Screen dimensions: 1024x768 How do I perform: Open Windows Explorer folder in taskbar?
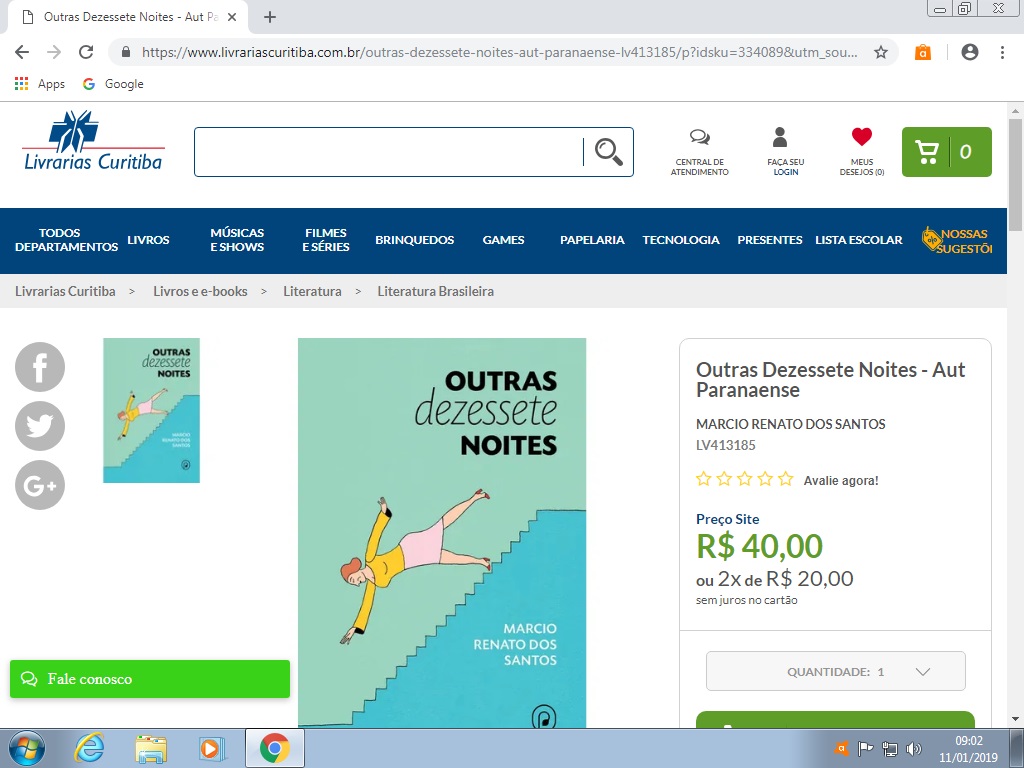pyautogui.click(x=151, y=748)
